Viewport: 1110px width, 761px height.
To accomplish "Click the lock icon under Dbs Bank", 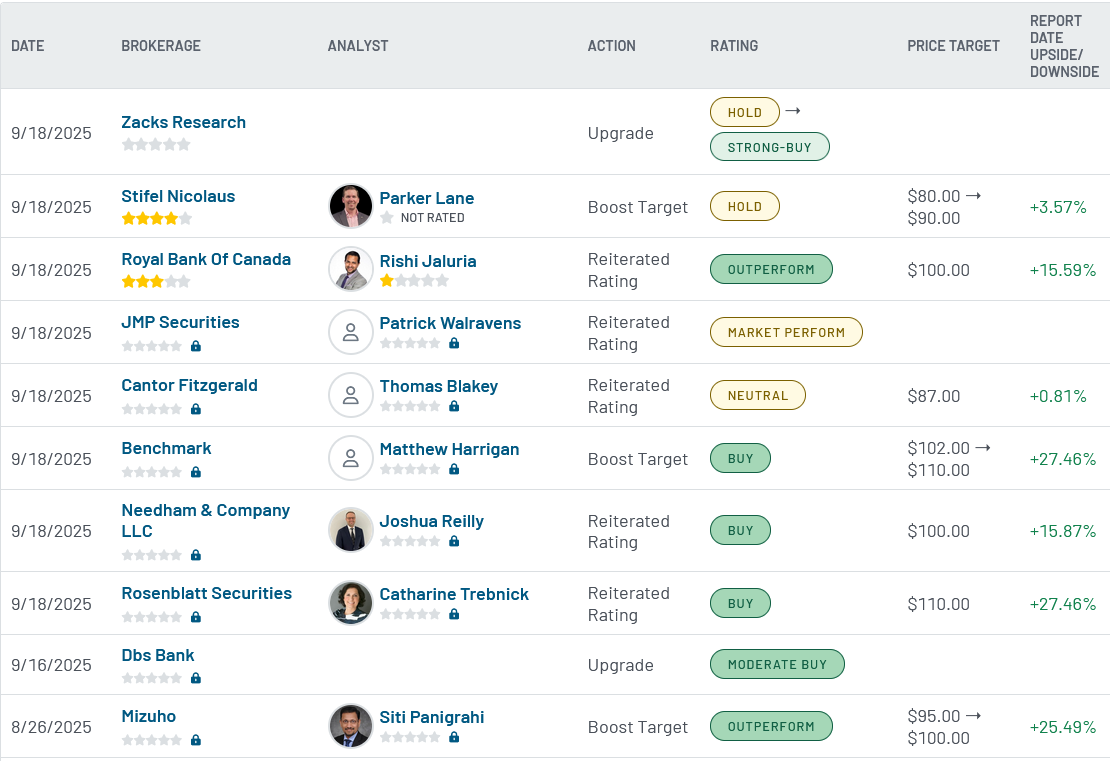I will (196, 678).
